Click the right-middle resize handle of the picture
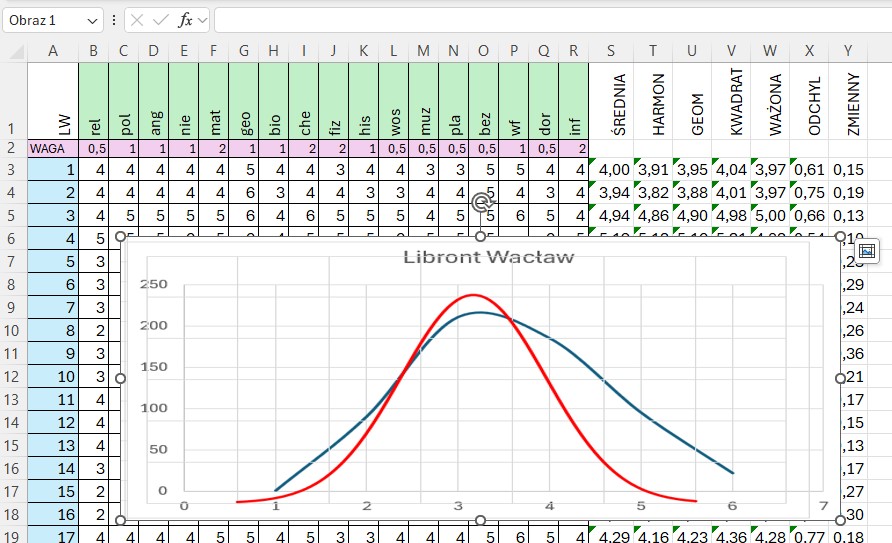This screenshot has width=892, height=543. tap(839, 378)
